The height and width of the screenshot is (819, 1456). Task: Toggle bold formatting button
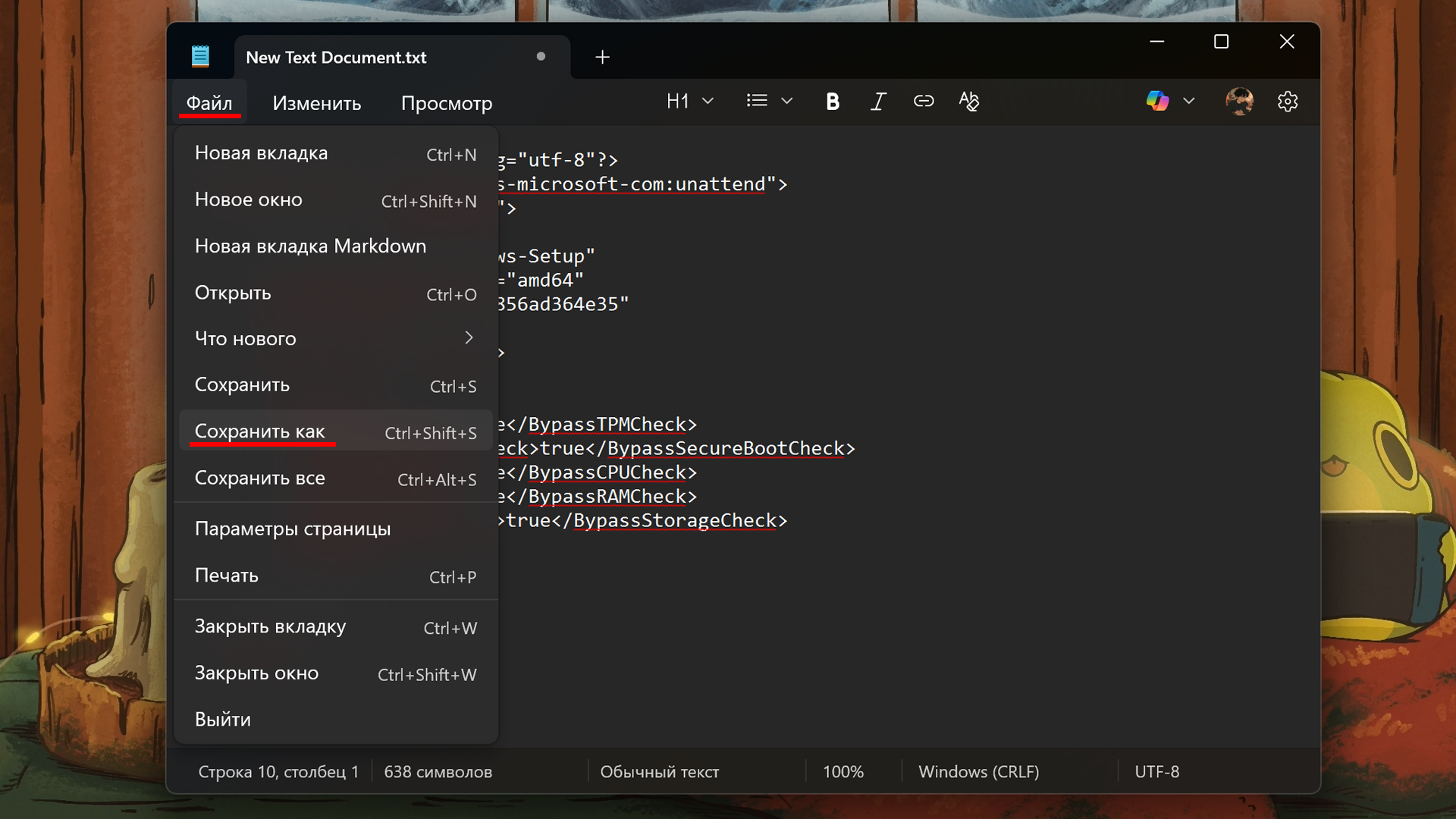[x=833, y=102]
